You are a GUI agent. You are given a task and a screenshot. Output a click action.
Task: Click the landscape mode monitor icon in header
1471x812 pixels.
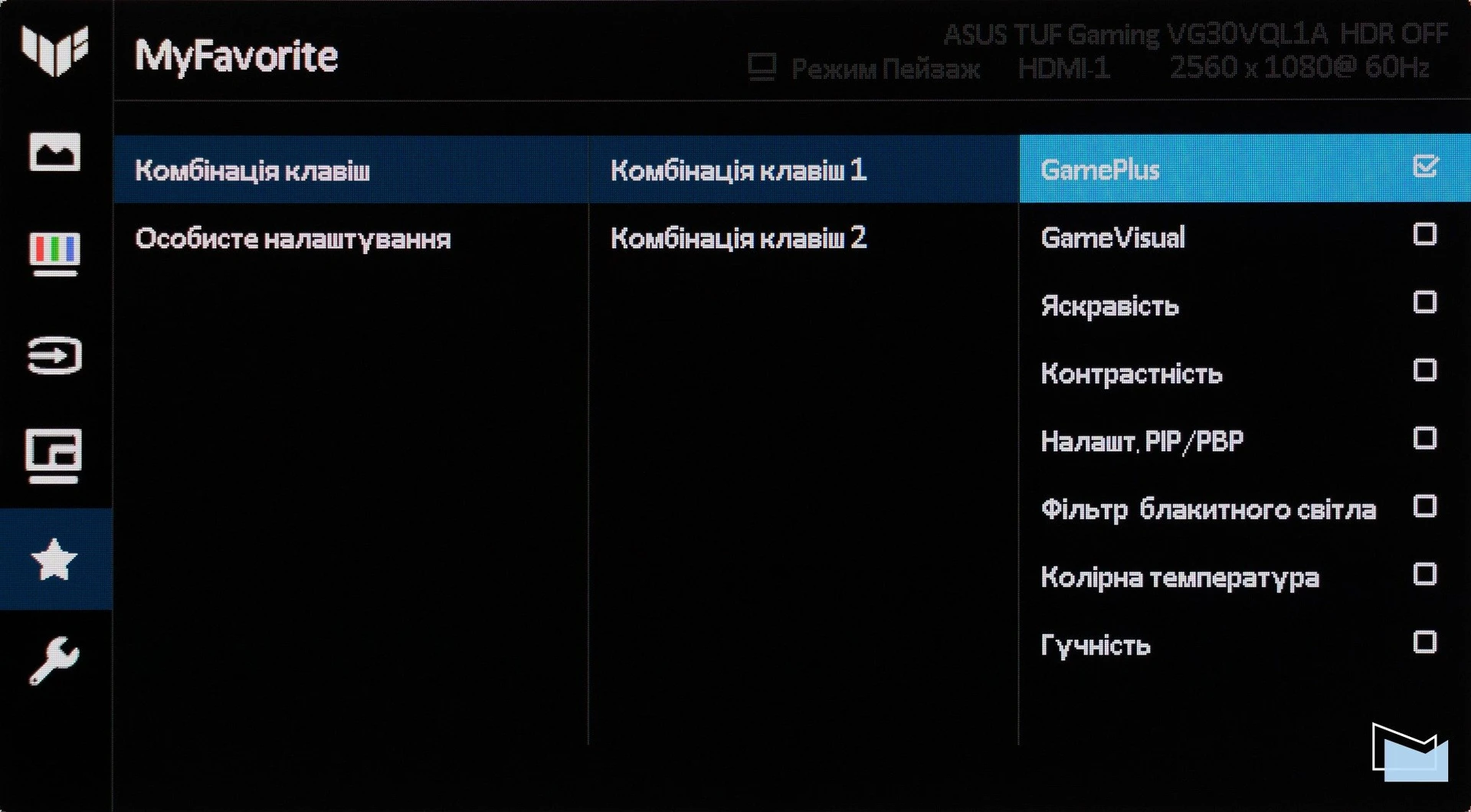pos(762,67)
